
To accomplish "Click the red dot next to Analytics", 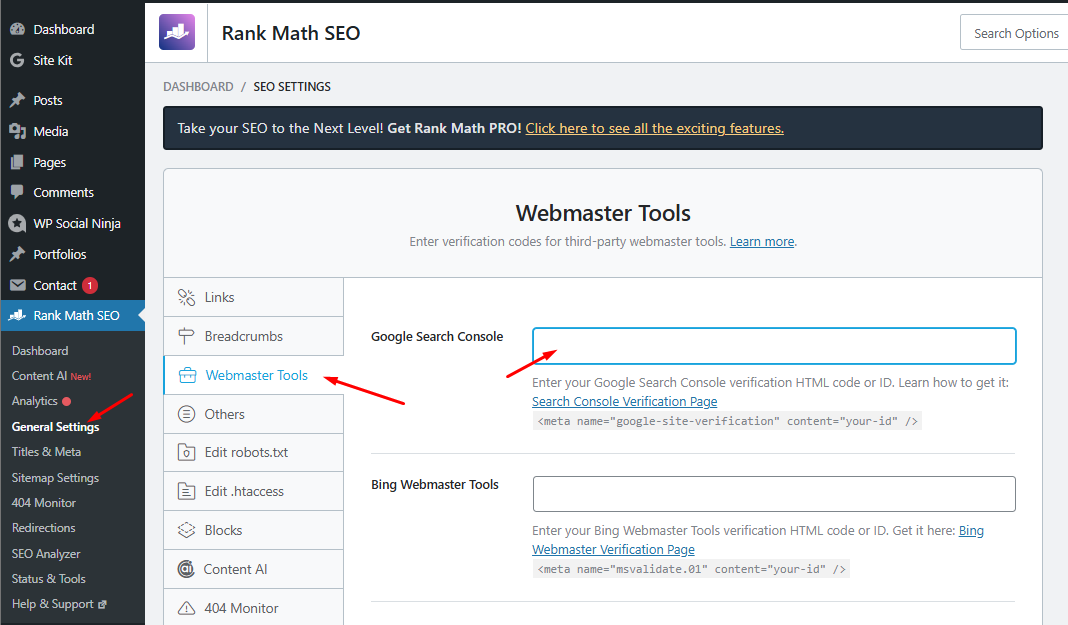I will click(67, 401).
